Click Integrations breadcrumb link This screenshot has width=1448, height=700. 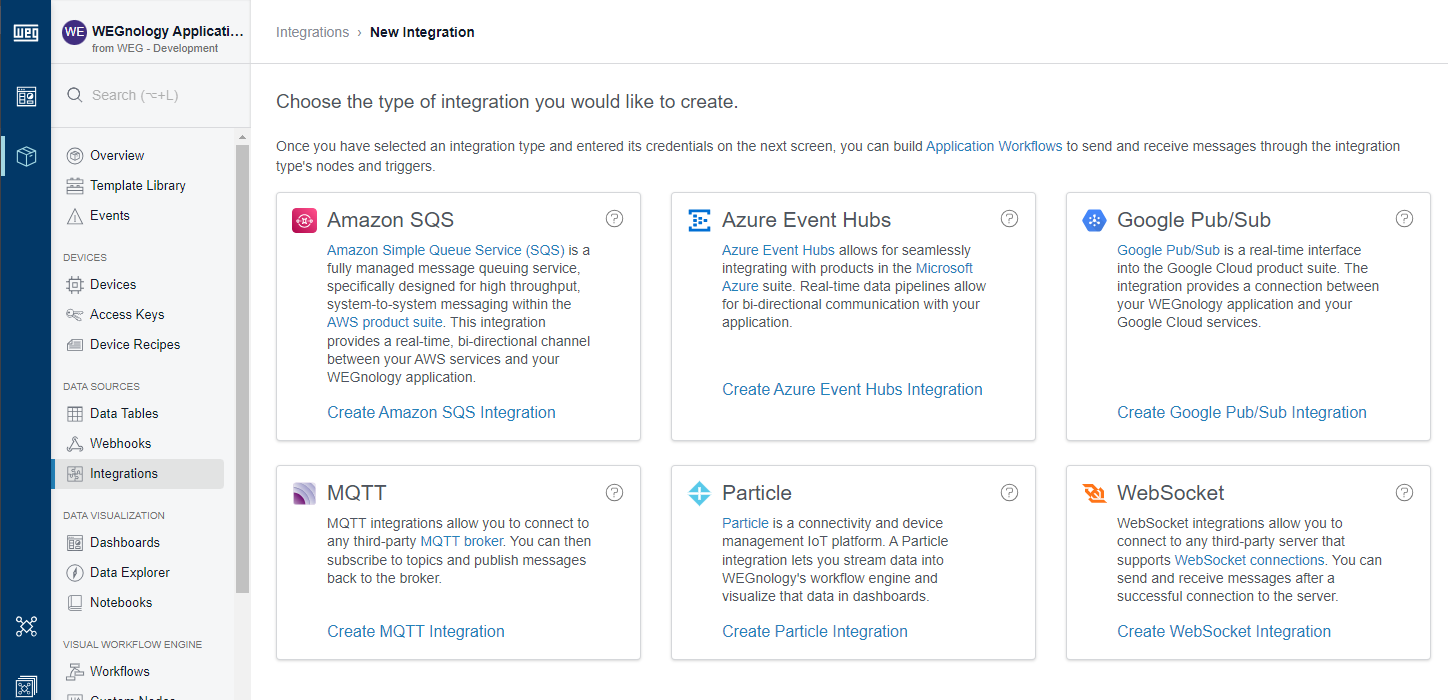click(x=312, y=32)
